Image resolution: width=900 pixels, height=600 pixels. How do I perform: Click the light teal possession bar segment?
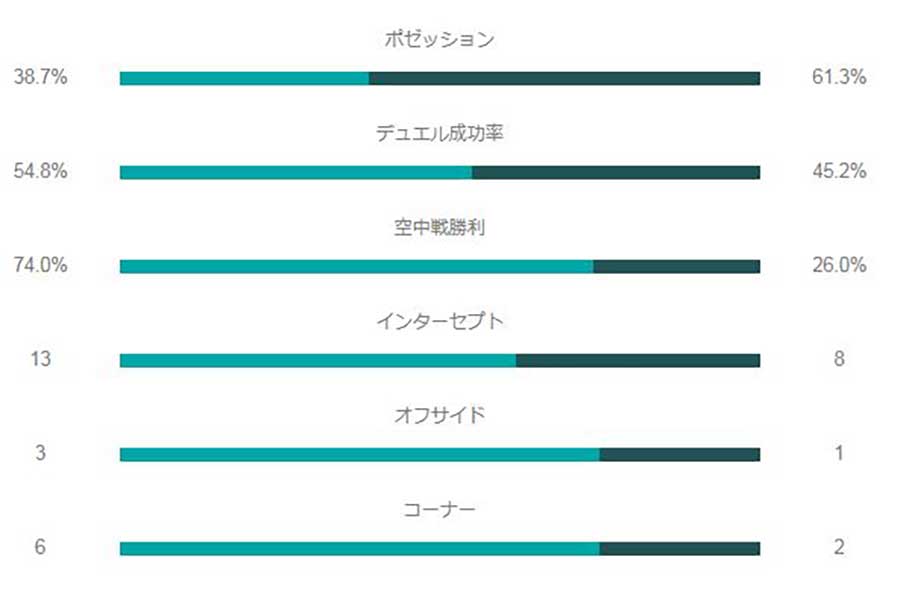[244, 79]
